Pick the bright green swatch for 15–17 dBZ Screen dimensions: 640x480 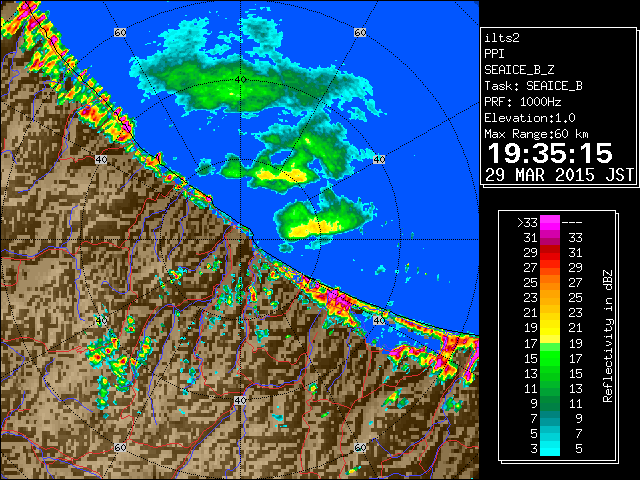550,358
